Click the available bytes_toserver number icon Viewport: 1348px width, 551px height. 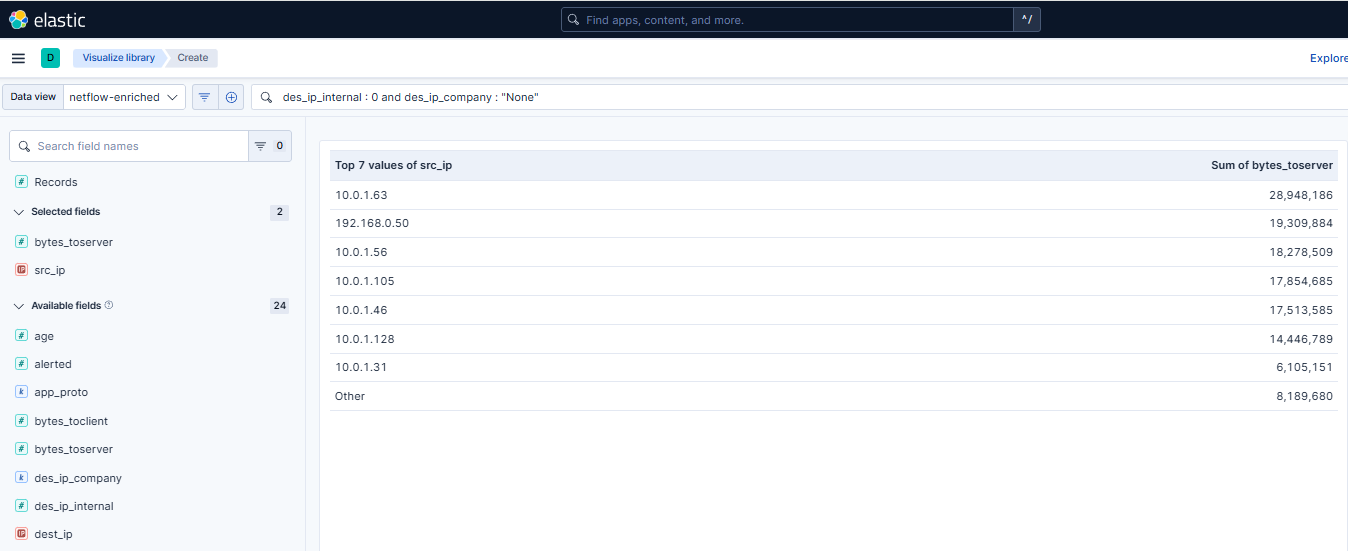[x=21, y=449]
